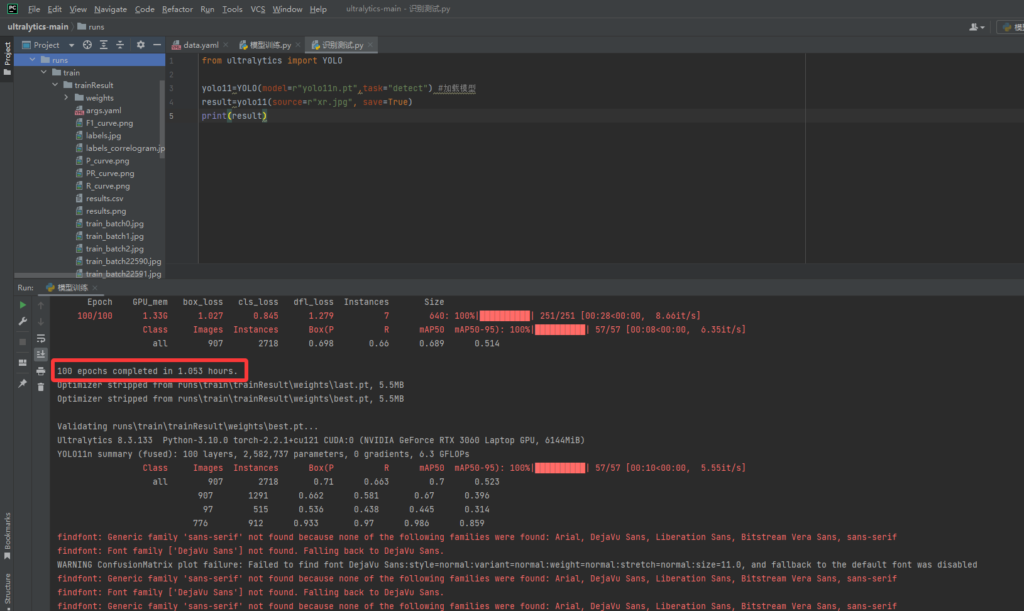1024x611 pixels.
Task: Close the 模型训练 Run tab
Action: click(x=95, y=288)
